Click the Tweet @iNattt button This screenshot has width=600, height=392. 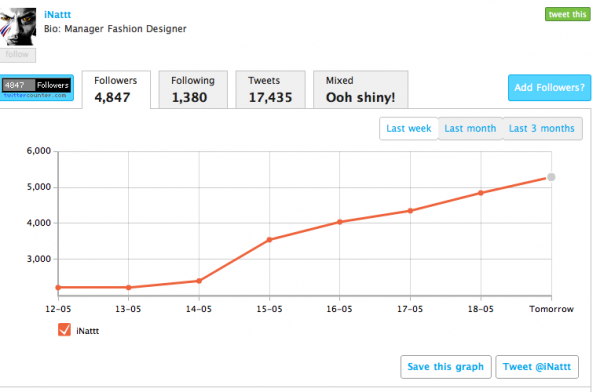(537, 367)
